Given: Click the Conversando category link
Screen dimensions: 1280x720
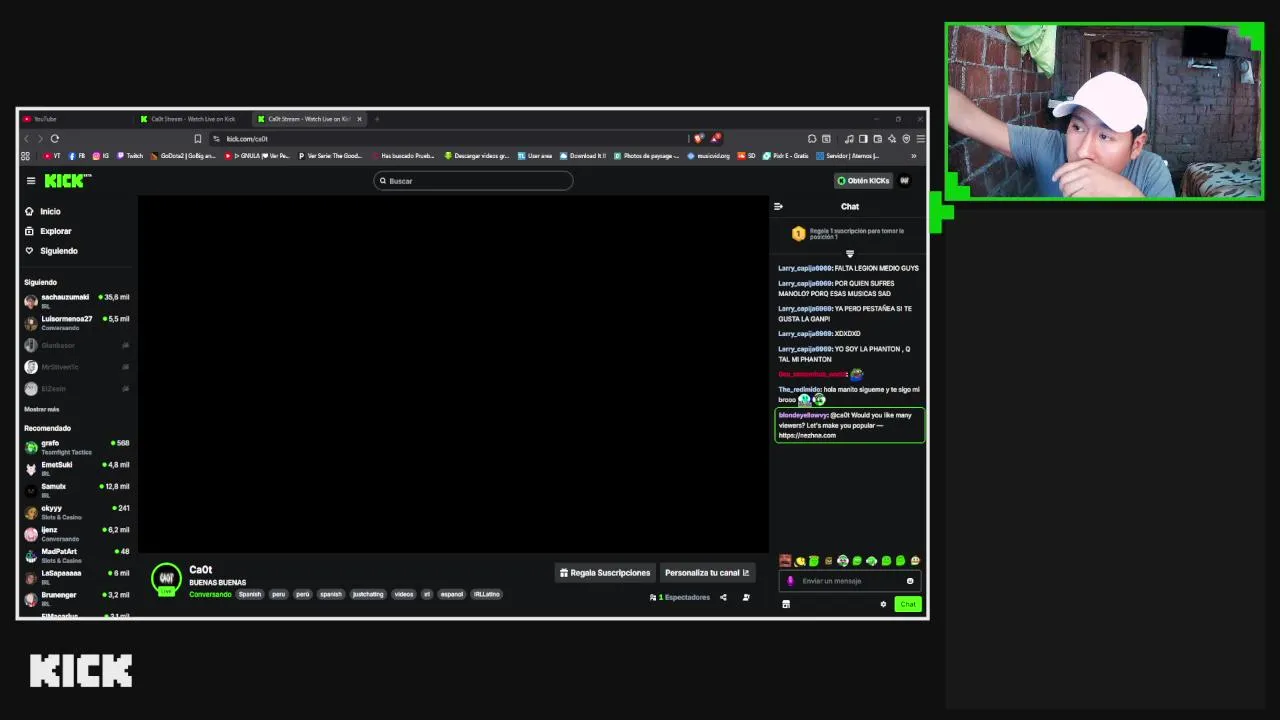Looking at the screenshot, I should pos(210,594).
